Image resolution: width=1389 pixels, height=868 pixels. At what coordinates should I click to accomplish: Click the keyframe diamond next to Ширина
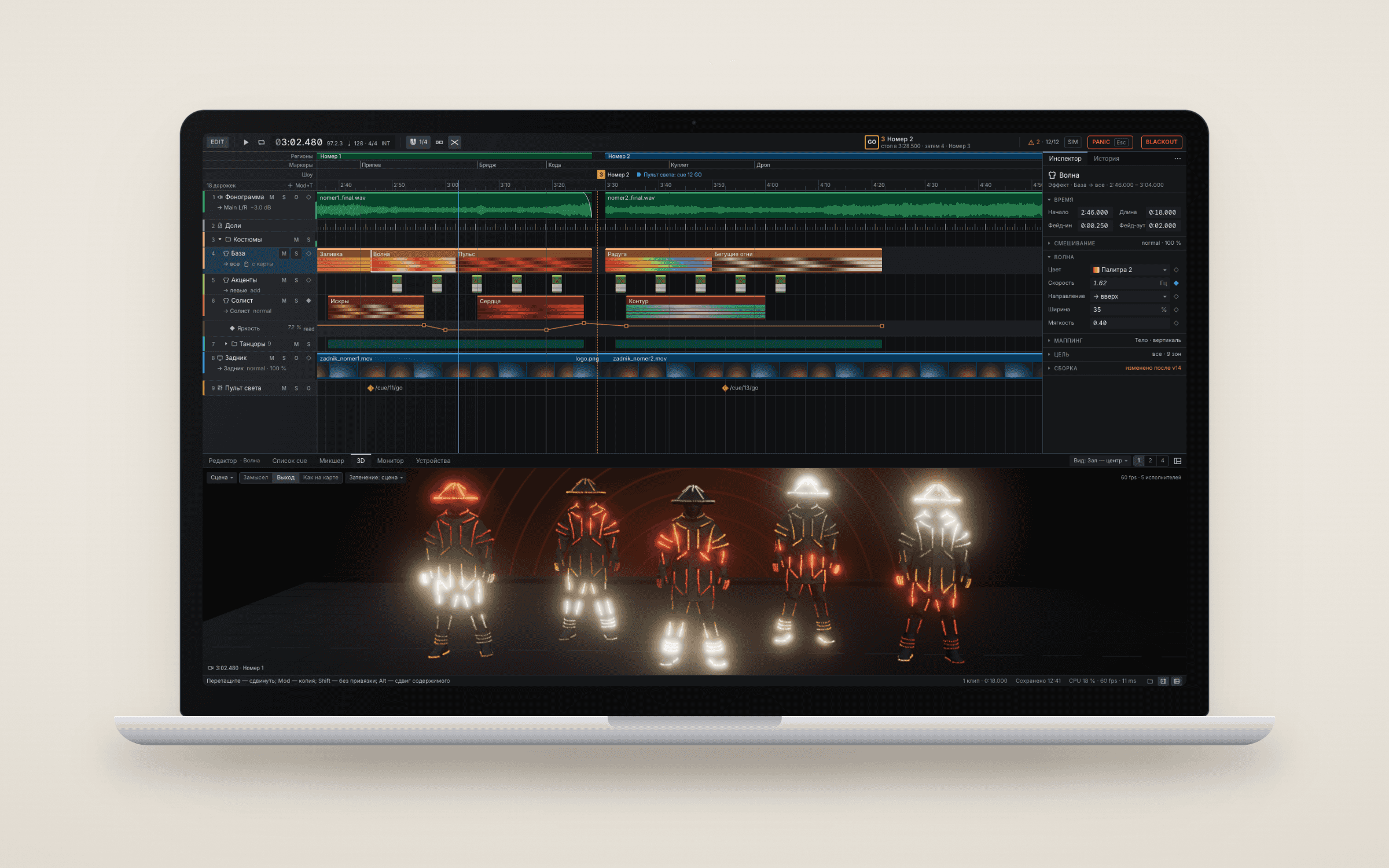(1176, 310)
